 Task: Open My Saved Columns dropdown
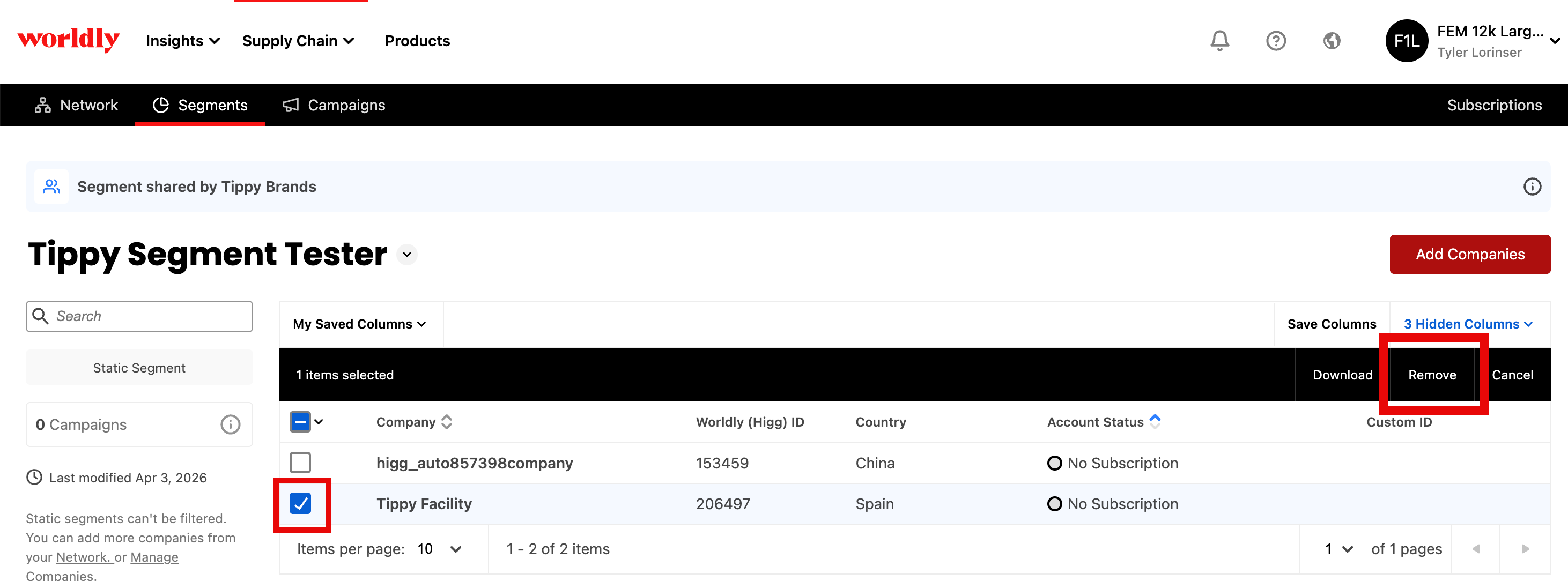point(359,324)
